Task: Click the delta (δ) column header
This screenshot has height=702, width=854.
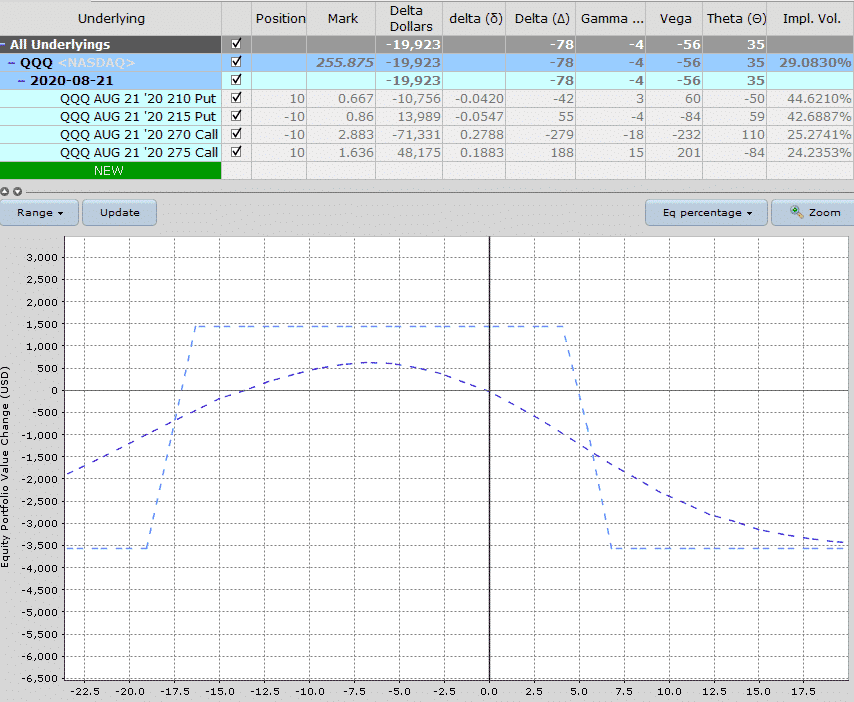Action: (x=474, y=19)
